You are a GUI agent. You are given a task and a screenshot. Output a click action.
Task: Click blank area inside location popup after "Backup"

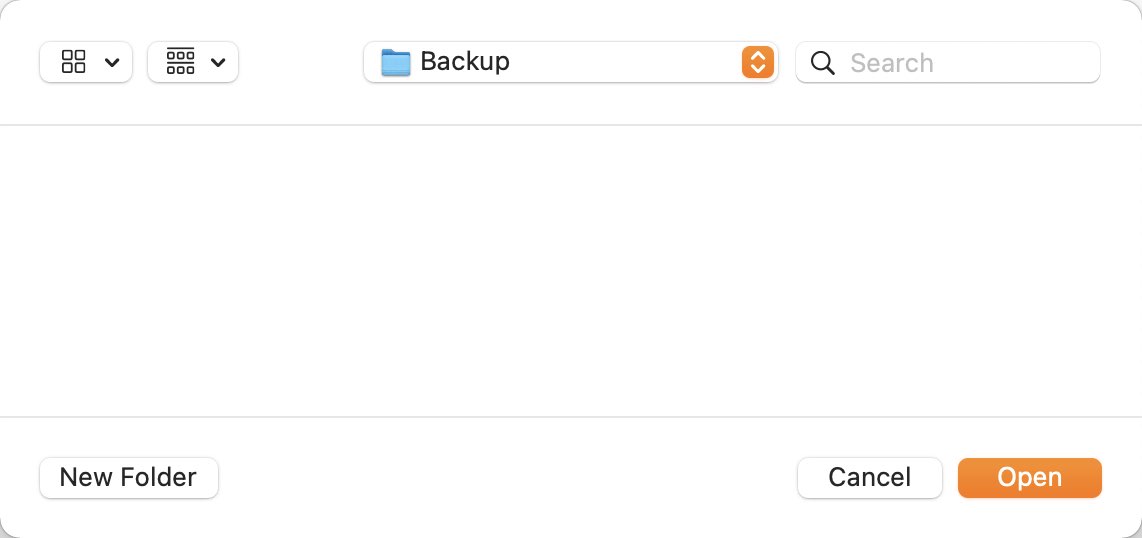pos(625,62)
